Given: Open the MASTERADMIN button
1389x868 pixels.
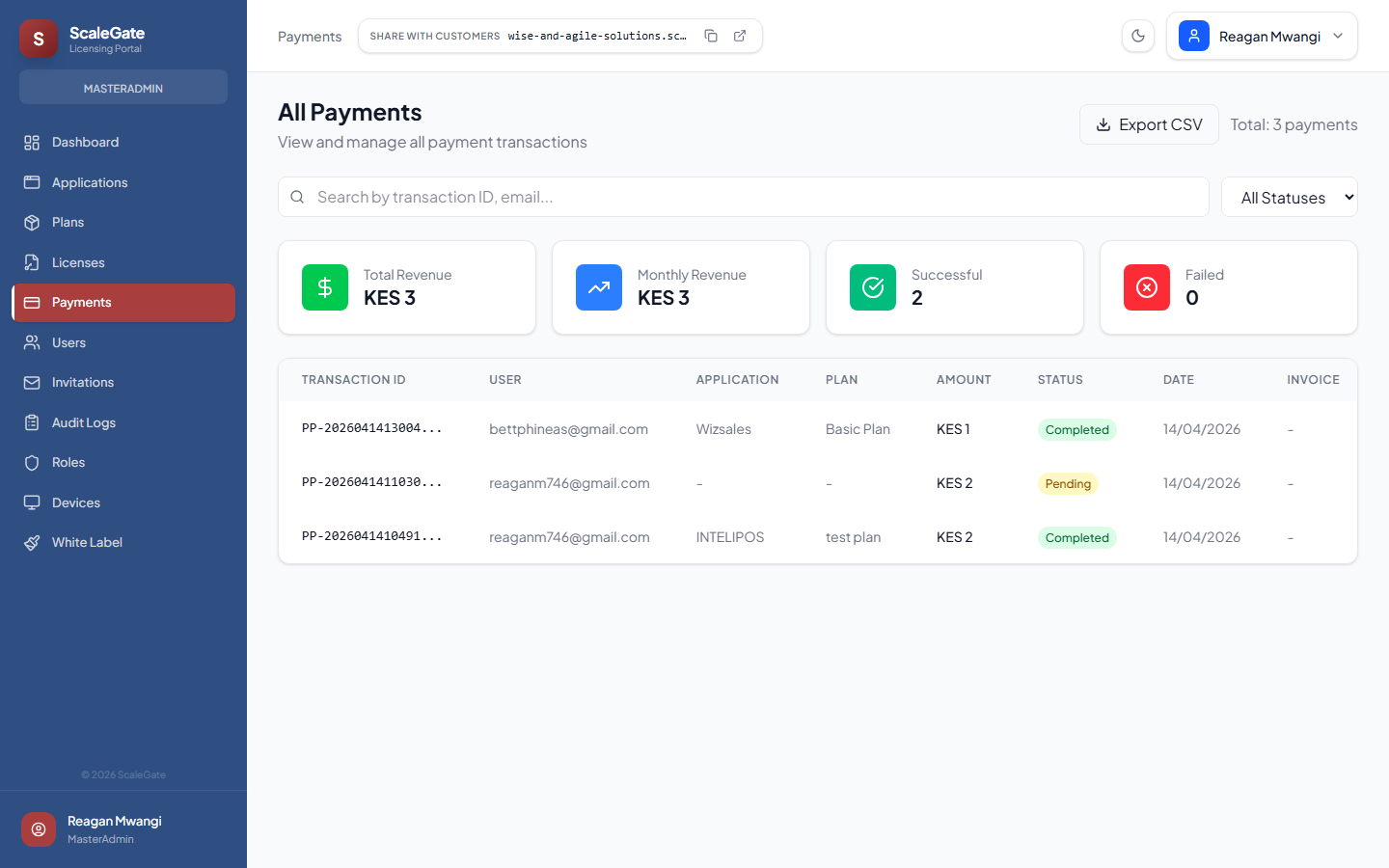Looking at the screenshot, I should 123,87.
